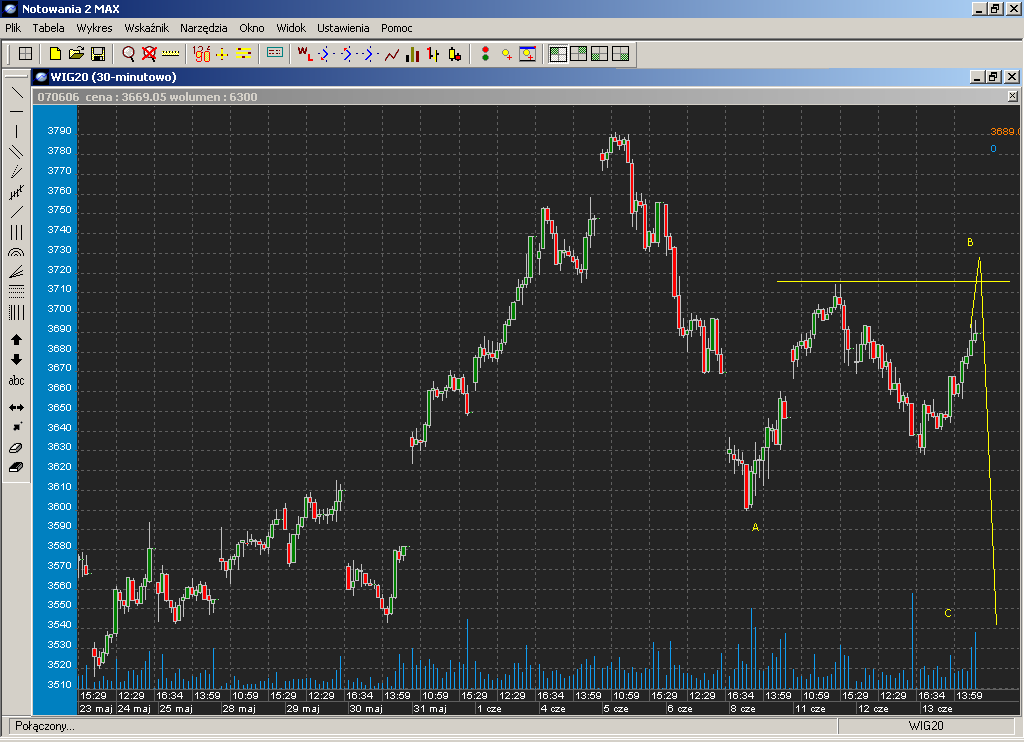The width and height of the screenshot is (1024, 742).
Task: Select the line chart type icon
Action: (391, 53)
